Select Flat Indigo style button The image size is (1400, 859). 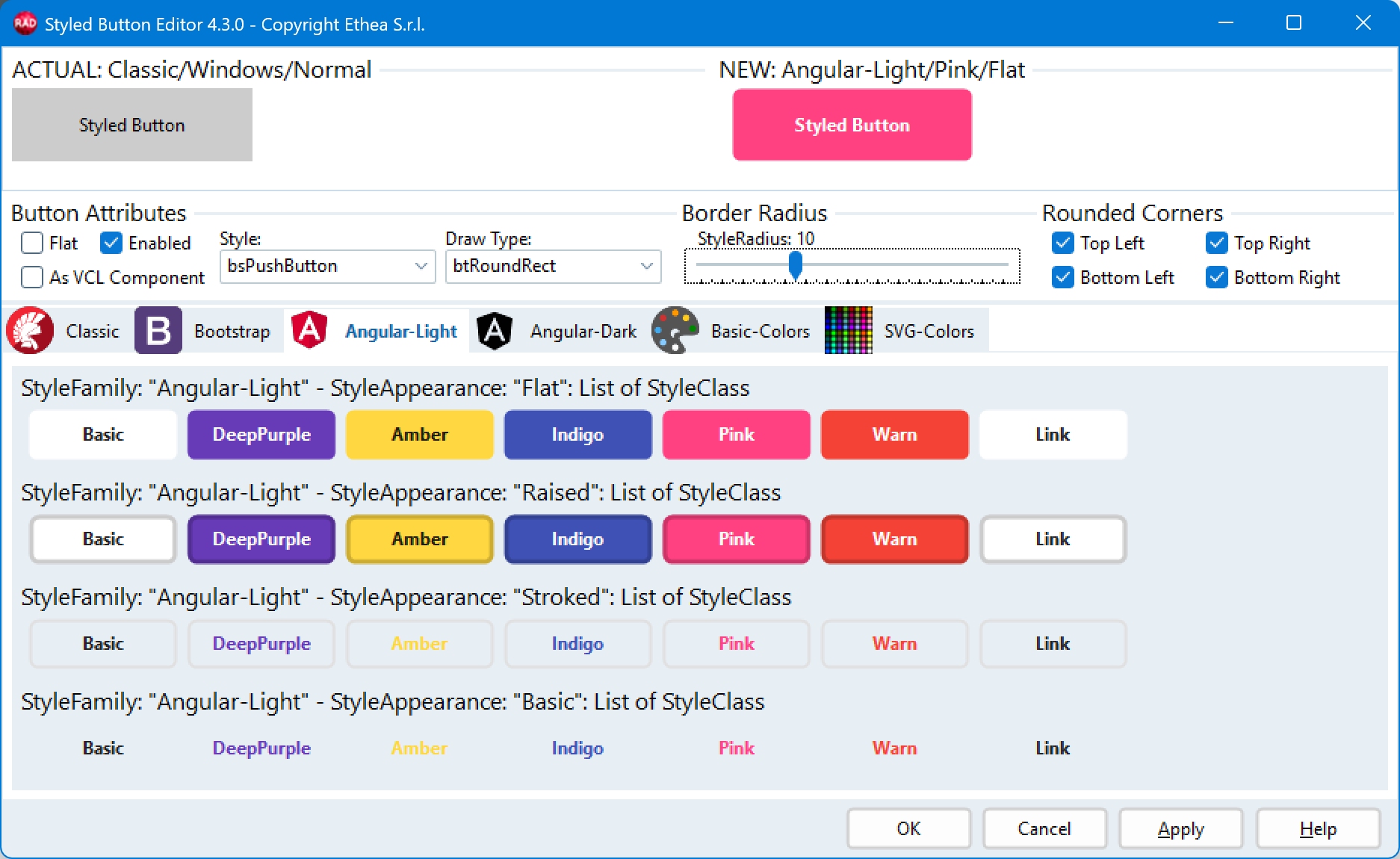[x=578, y=435]
